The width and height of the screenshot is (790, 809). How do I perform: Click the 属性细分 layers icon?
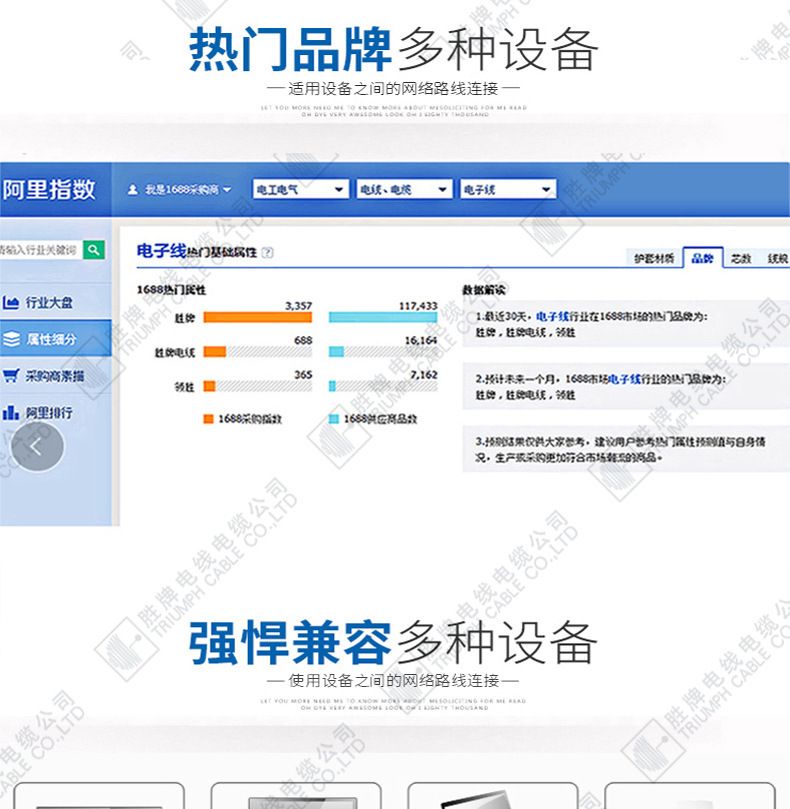[x=12, y=339]
